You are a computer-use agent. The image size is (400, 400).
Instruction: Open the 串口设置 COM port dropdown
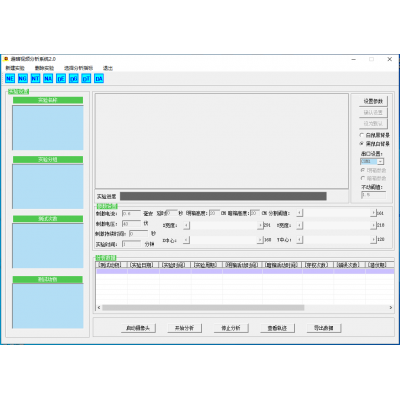[372, 161]
